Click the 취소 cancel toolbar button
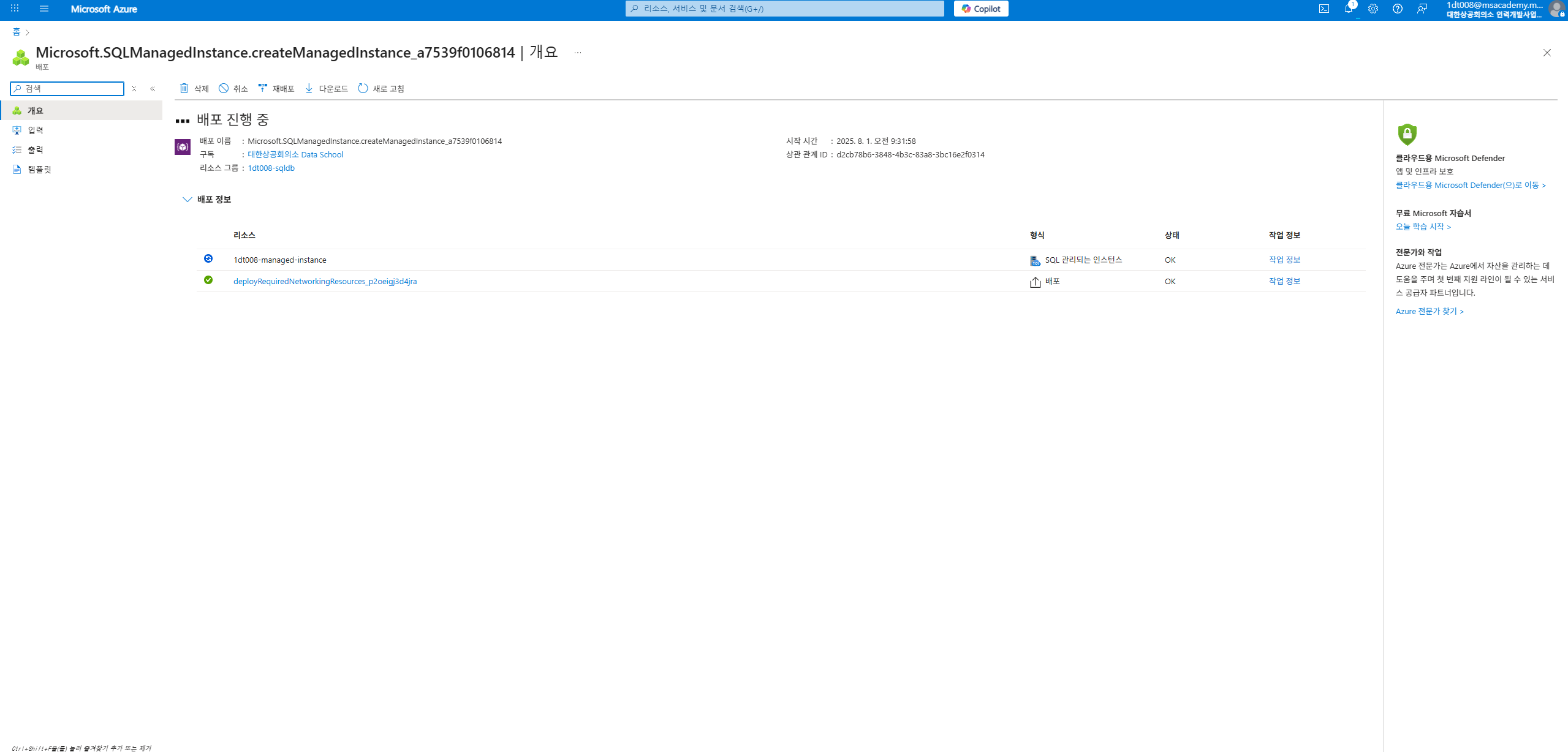 click(x=233, y=89)
